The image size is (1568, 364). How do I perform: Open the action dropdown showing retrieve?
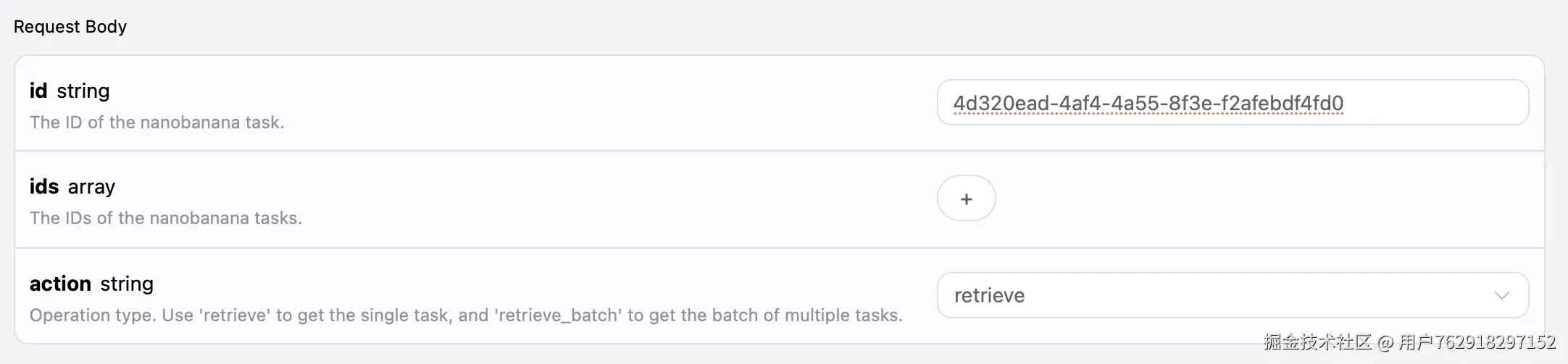1232,295
